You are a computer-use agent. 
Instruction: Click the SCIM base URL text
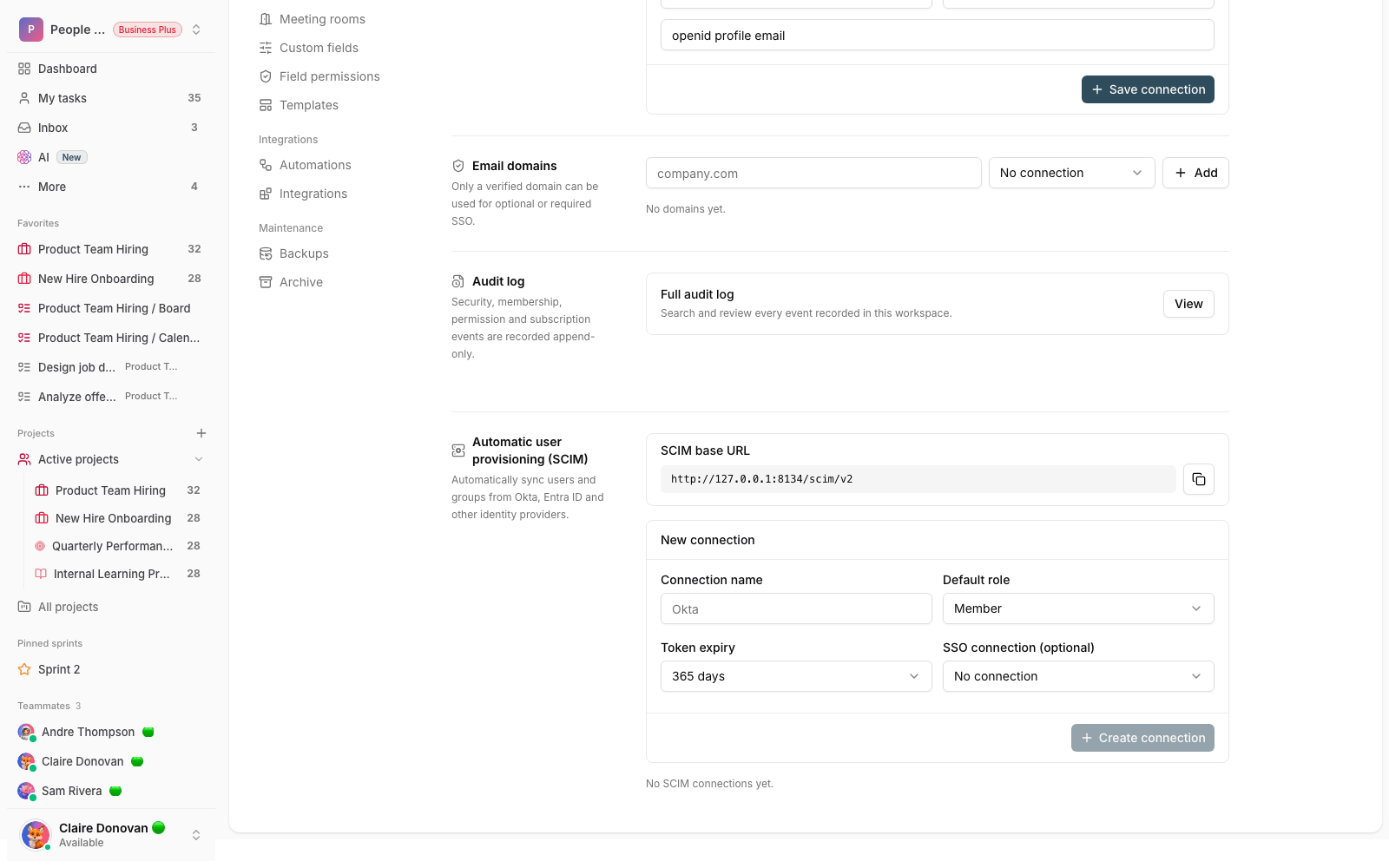click(761, 479)
